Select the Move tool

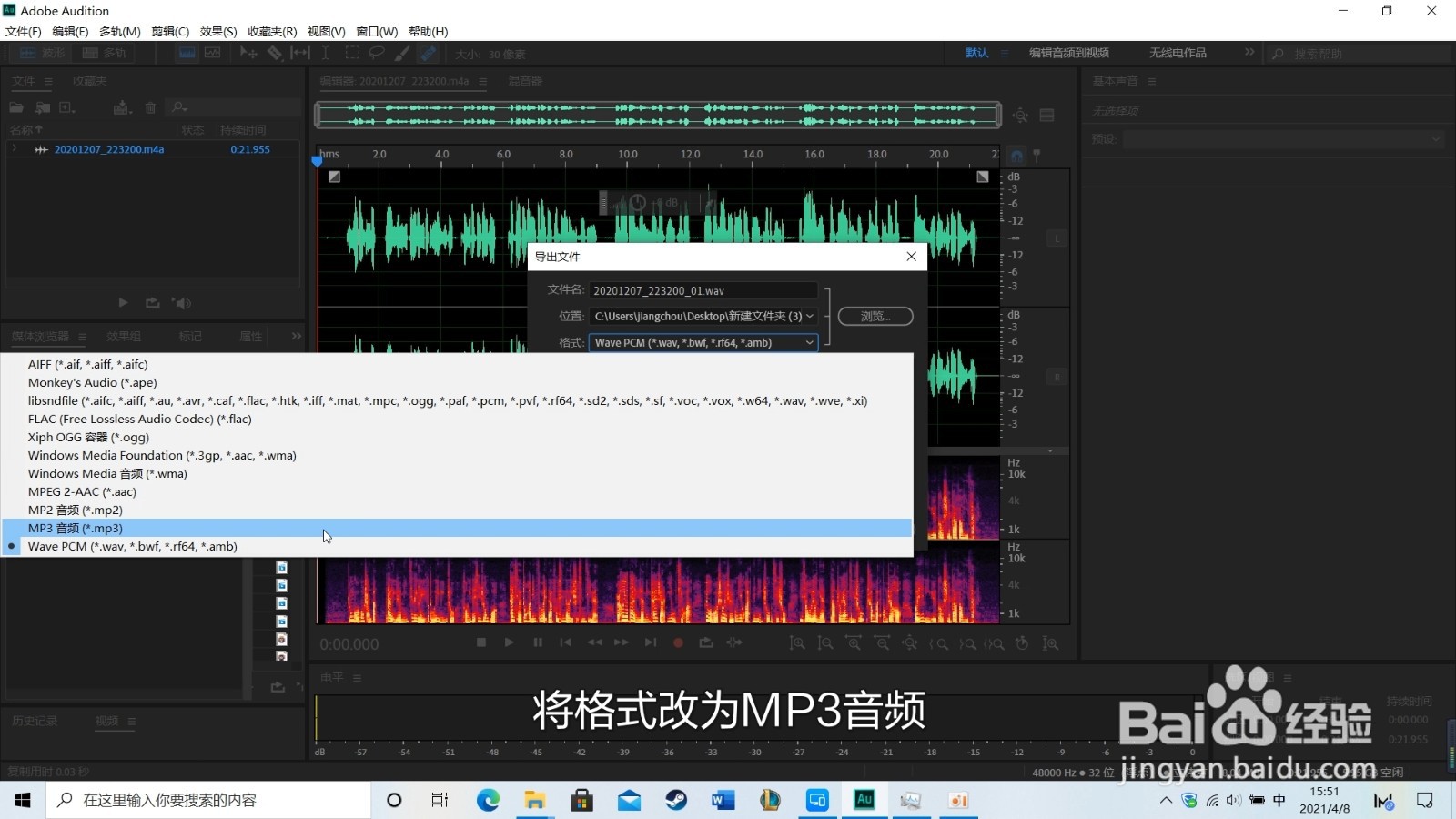pyautogui.click(x=248, y=54)
